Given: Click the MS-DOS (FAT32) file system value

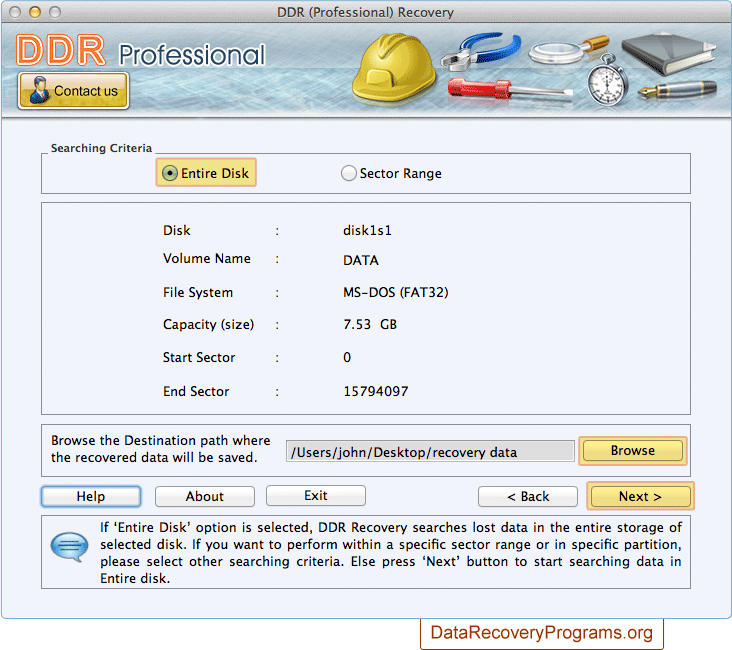Looking at the screenshot, I should tap(396, 292).
